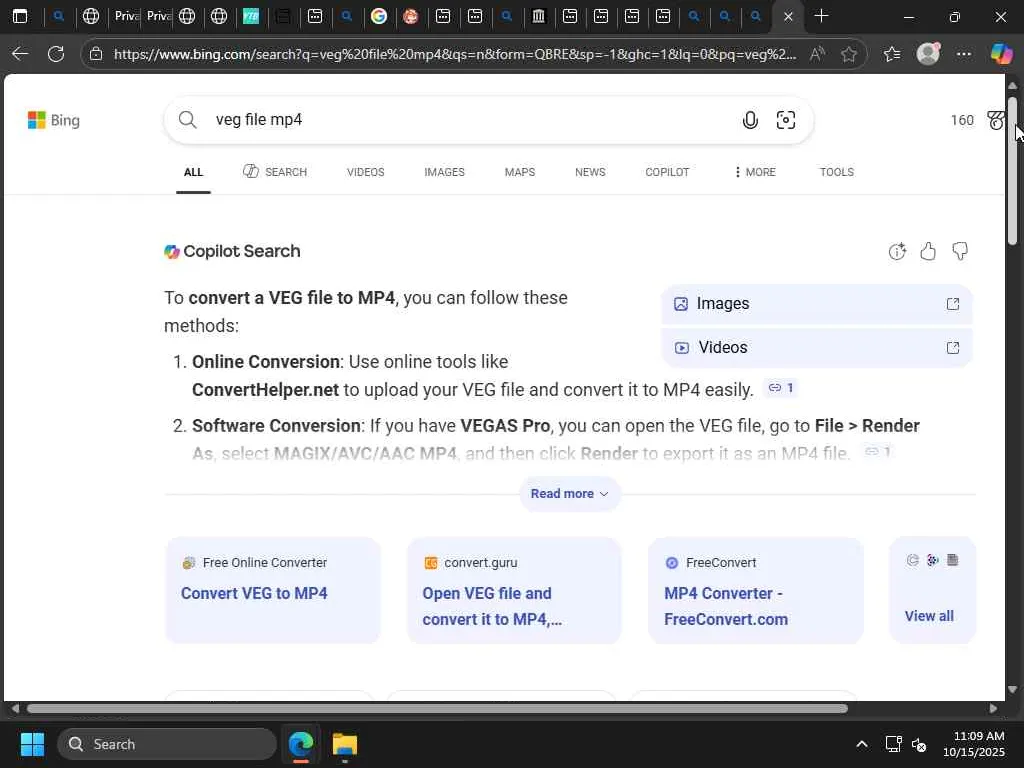Click external-link icon on Videos card

tap(953, 348)
